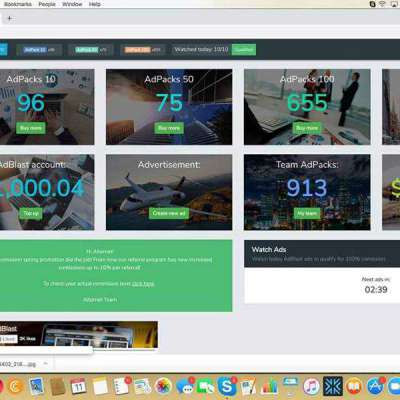
Task: Click the AdBlast Facebook banner thumbnail
Action: click(79, 335)
